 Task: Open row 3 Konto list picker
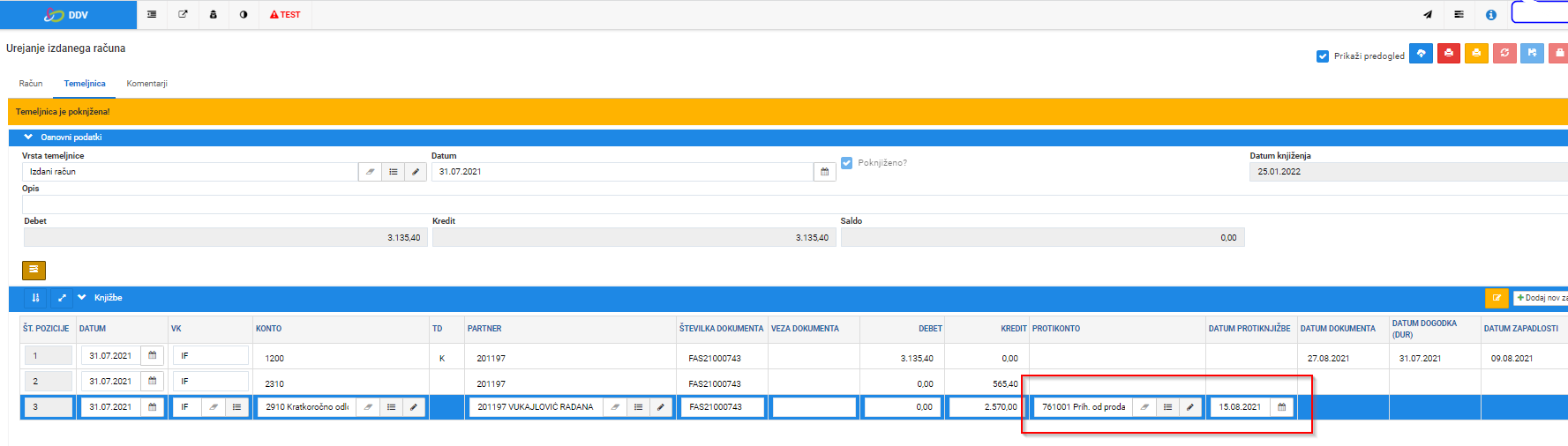click(391, 407)
